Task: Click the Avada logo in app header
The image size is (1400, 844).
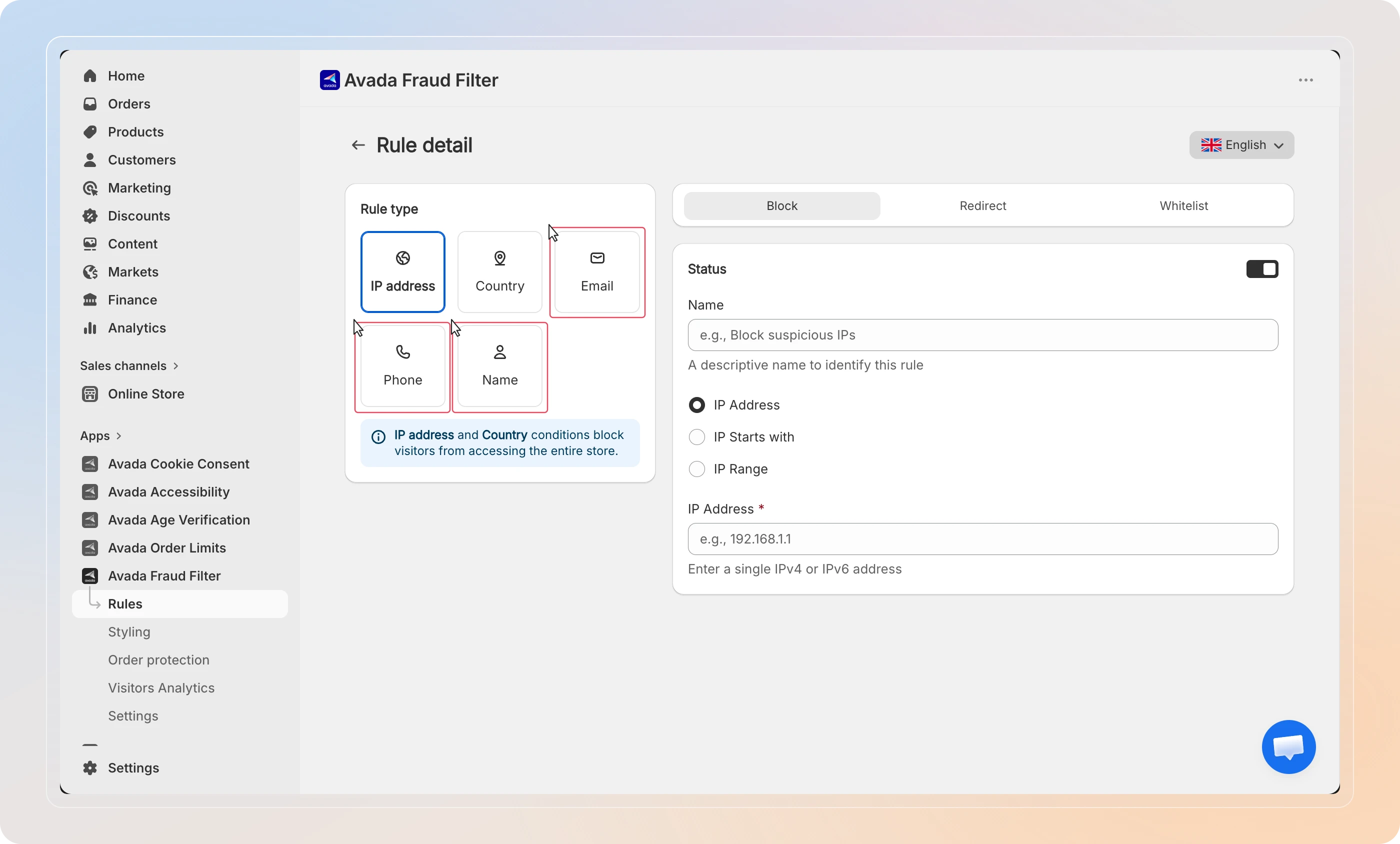Action: point(329,80)
